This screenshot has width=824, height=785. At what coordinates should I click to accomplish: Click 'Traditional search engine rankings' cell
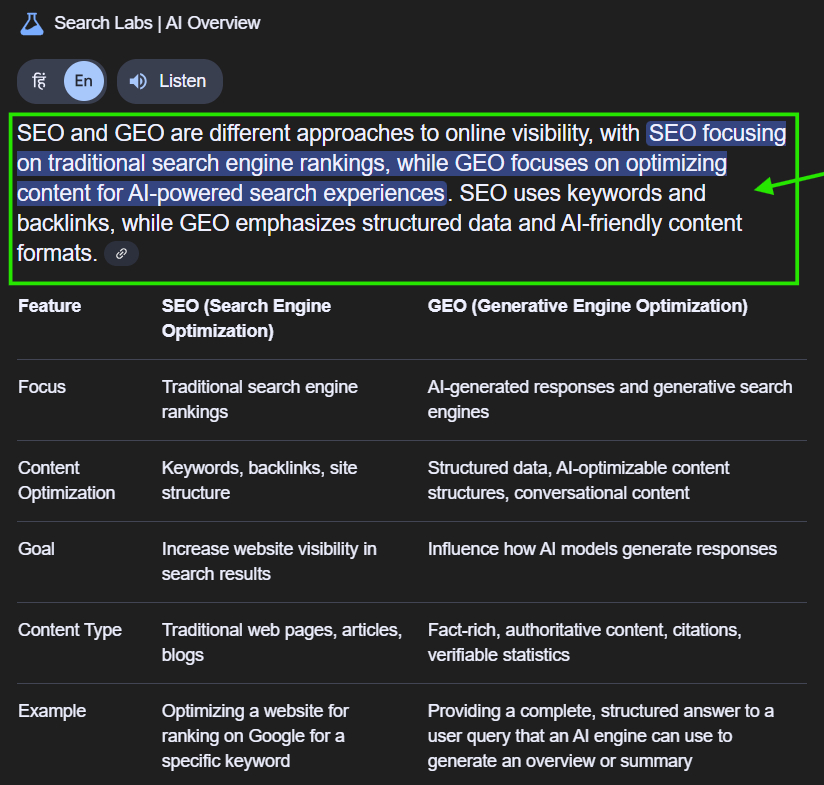coord(260,399)
